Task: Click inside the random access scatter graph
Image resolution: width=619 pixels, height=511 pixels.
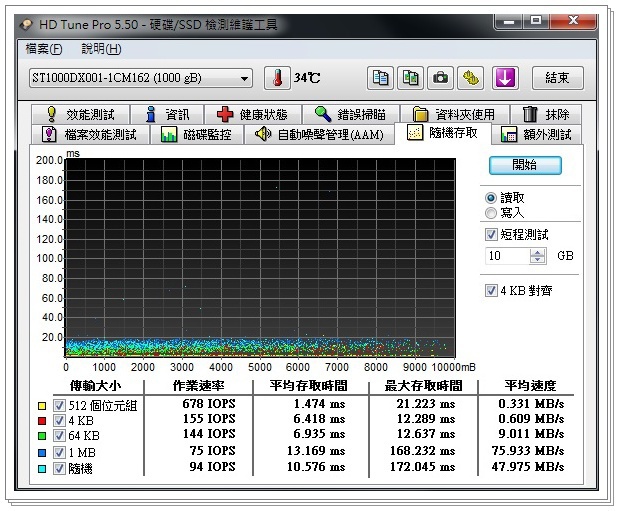Action: click(260, 258)
